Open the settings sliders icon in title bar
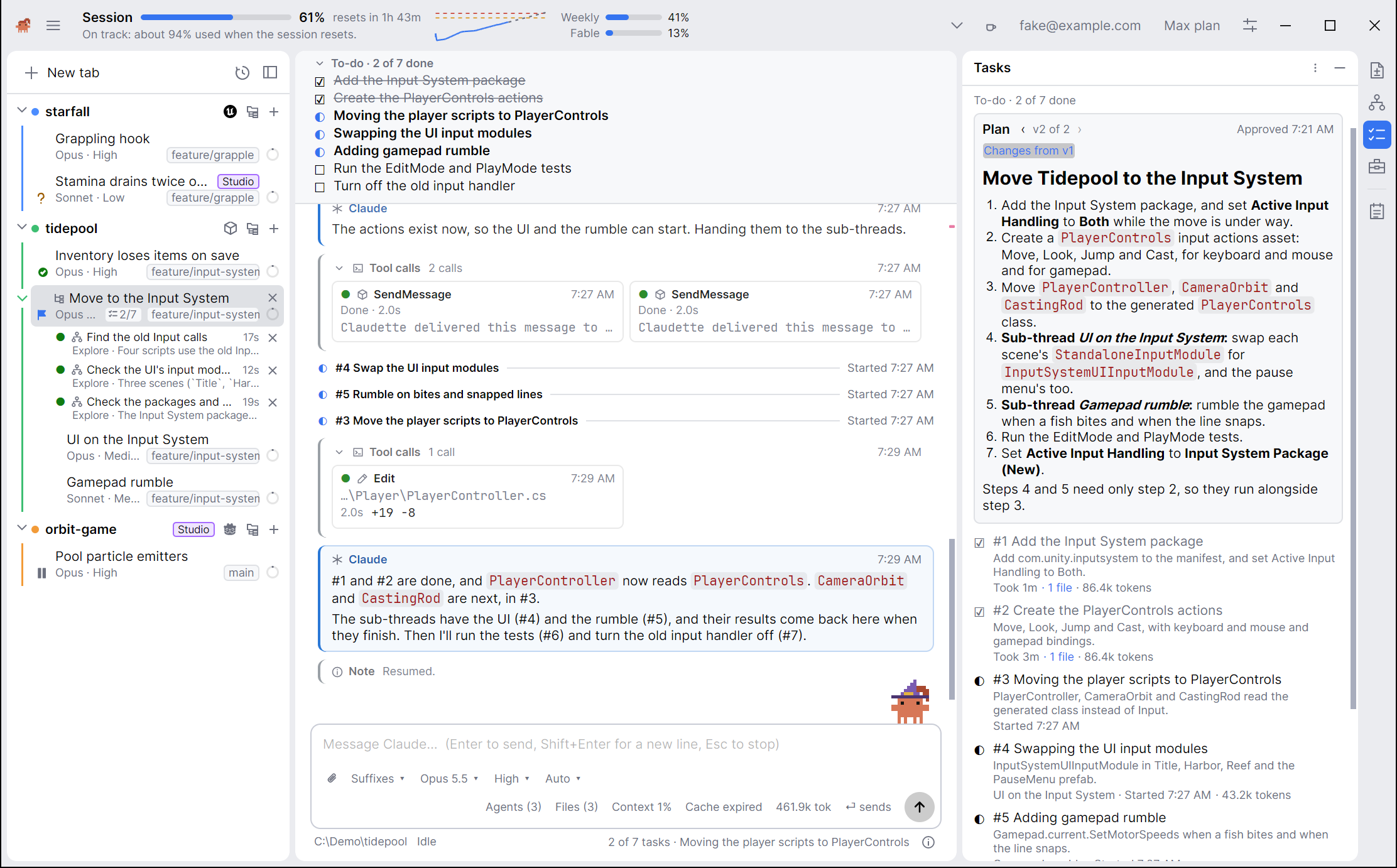 (x=1250, y=26)
